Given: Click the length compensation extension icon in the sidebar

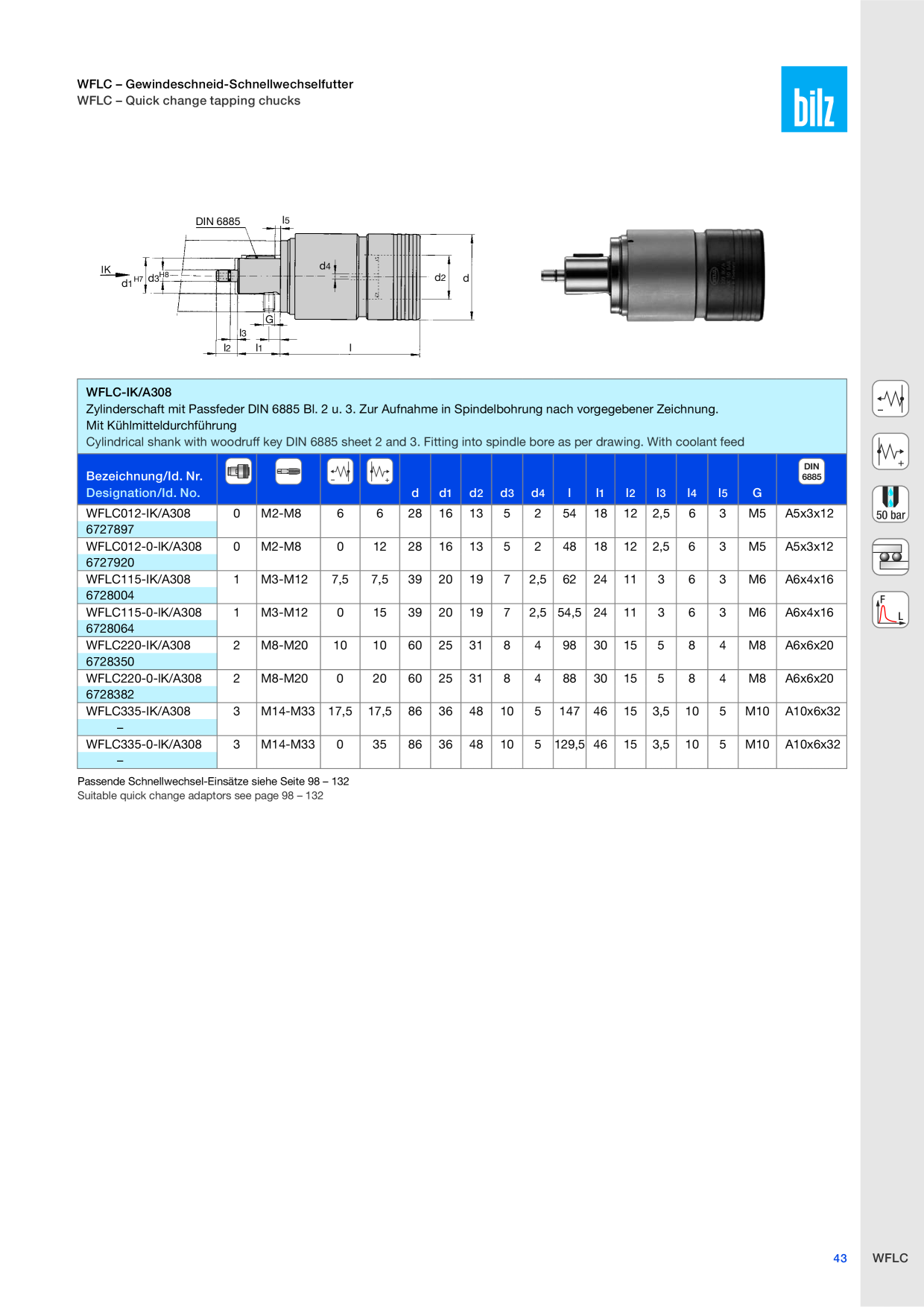Looking at the screenshot, I should pos(890,452).
